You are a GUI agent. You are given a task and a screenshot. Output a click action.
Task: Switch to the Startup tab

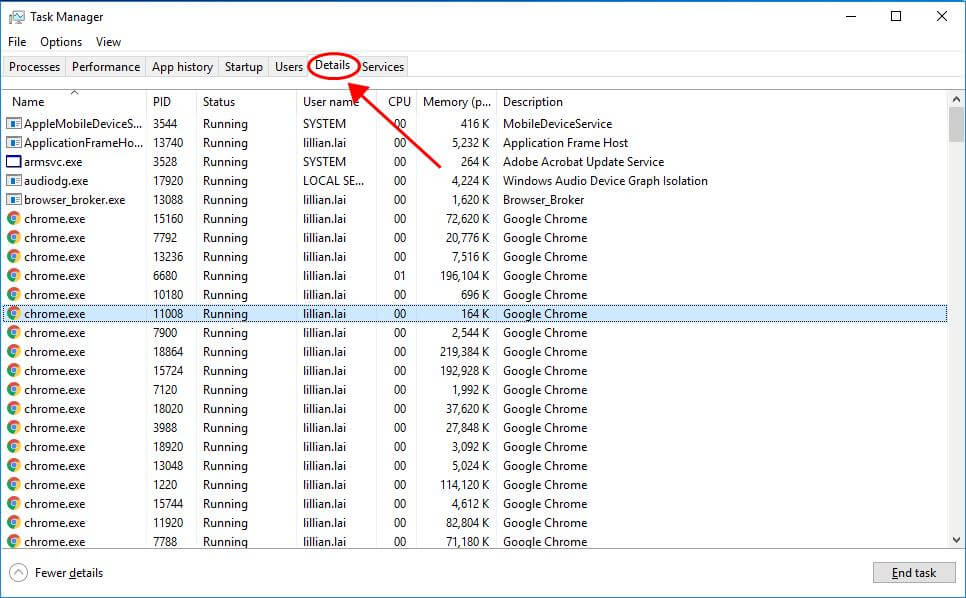(x=243, y=67)
